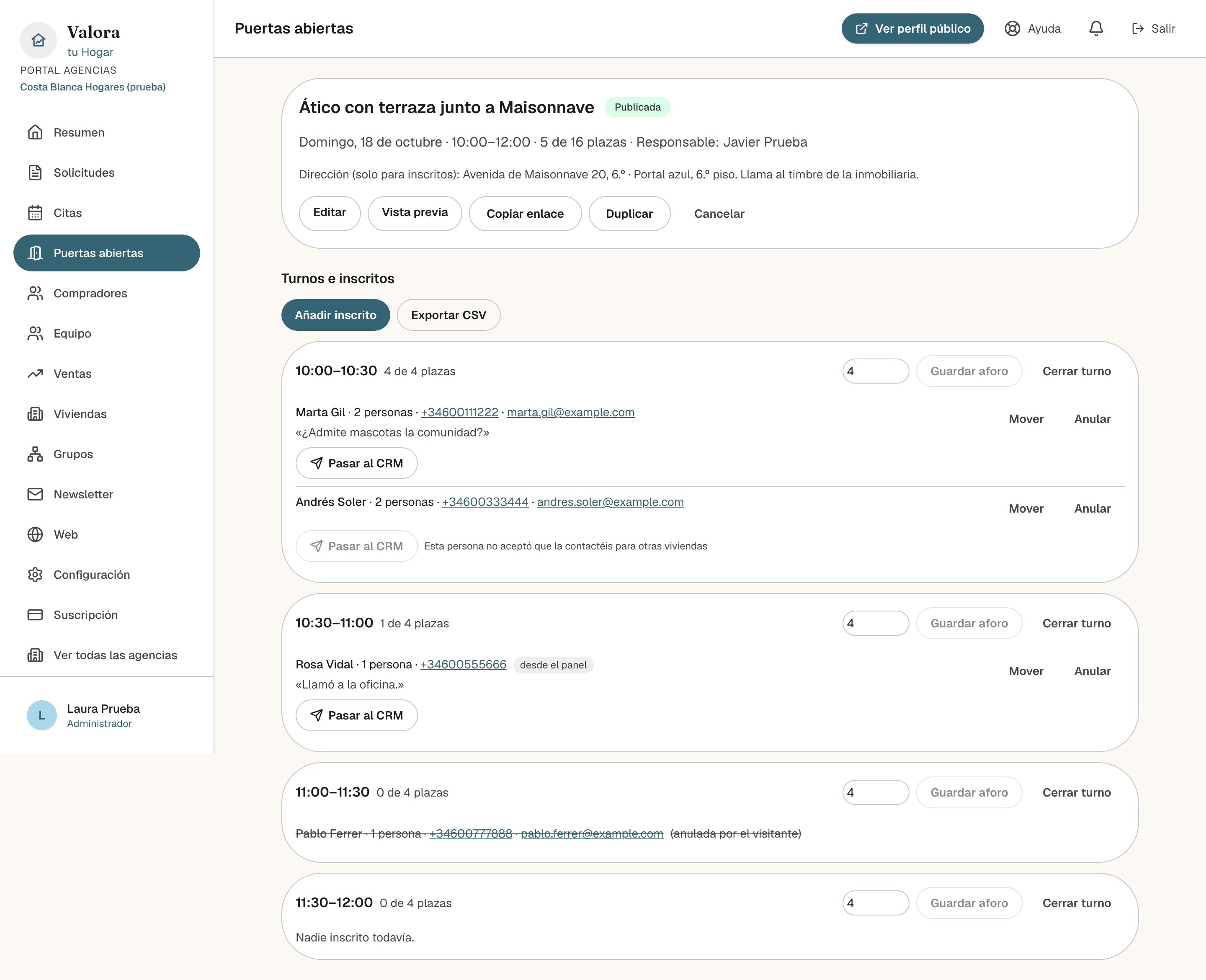Click the Editar button
The height and width of the screenshot is (980, 1206).
pos(330,213)
